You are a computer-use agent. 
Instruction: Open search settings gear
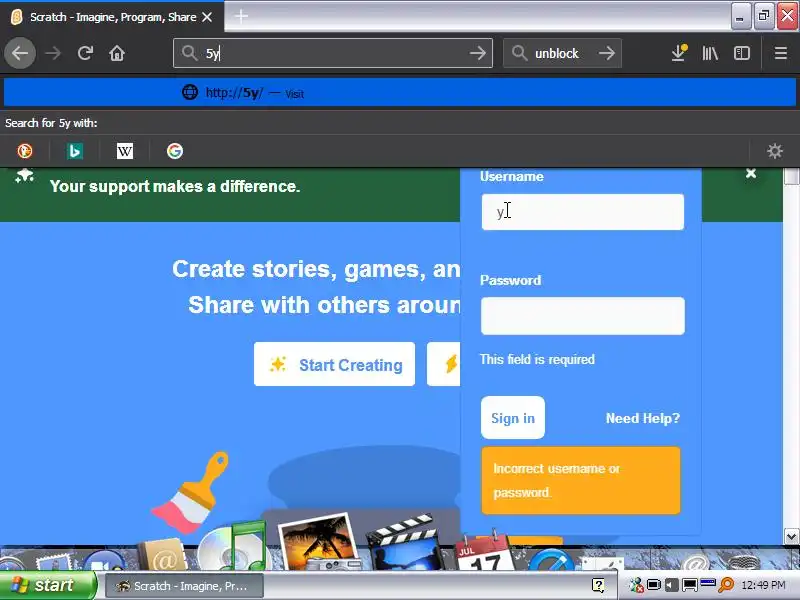pos(774,151)
